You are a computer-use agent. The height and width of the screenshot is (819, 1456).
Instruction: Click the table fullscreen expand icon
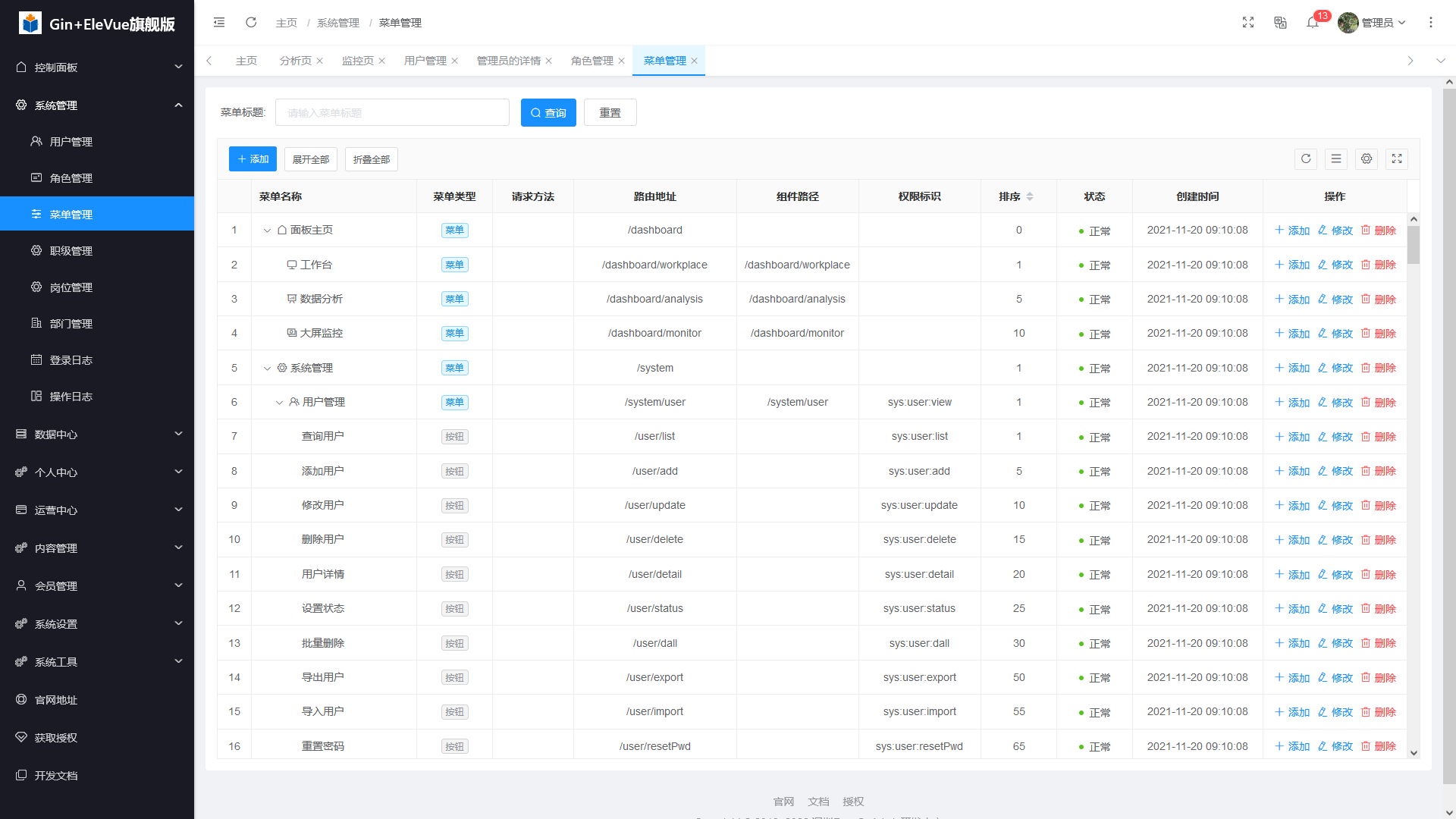point(1397,159)
